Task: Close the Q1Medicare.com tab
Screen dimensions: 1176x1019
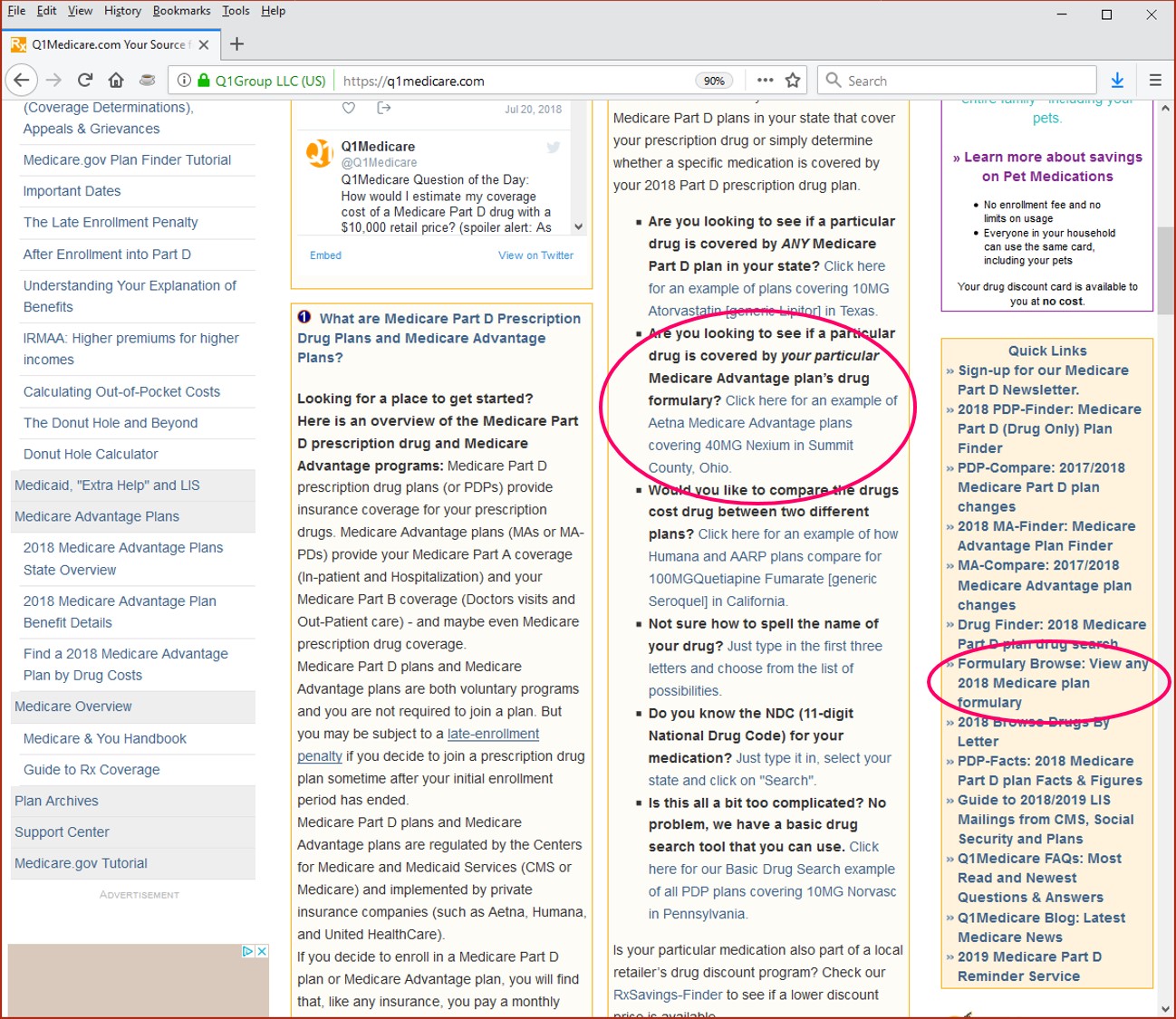Action: [x=204, y=44]
